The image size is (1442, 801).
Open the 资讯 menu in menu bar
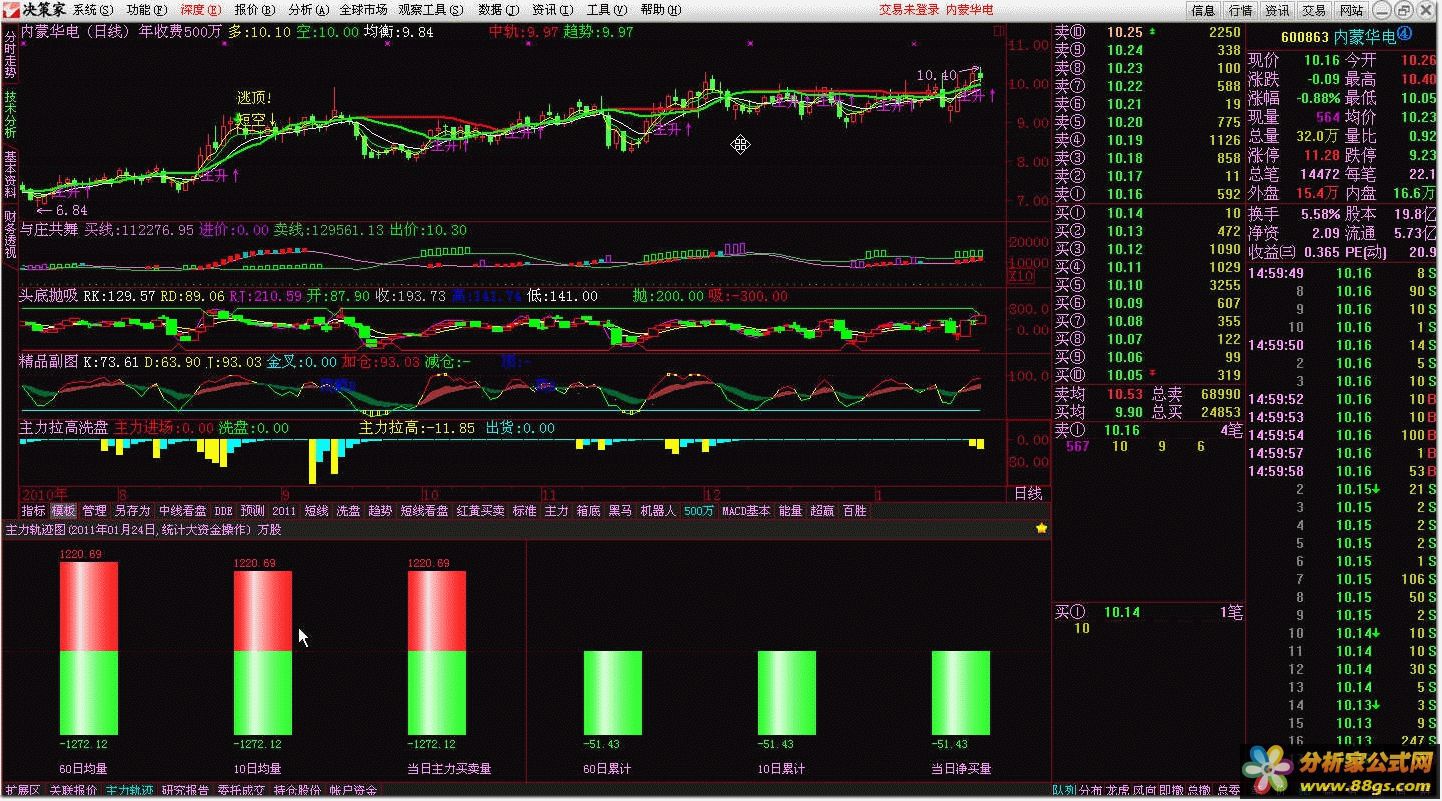click(x=552, y=10)
